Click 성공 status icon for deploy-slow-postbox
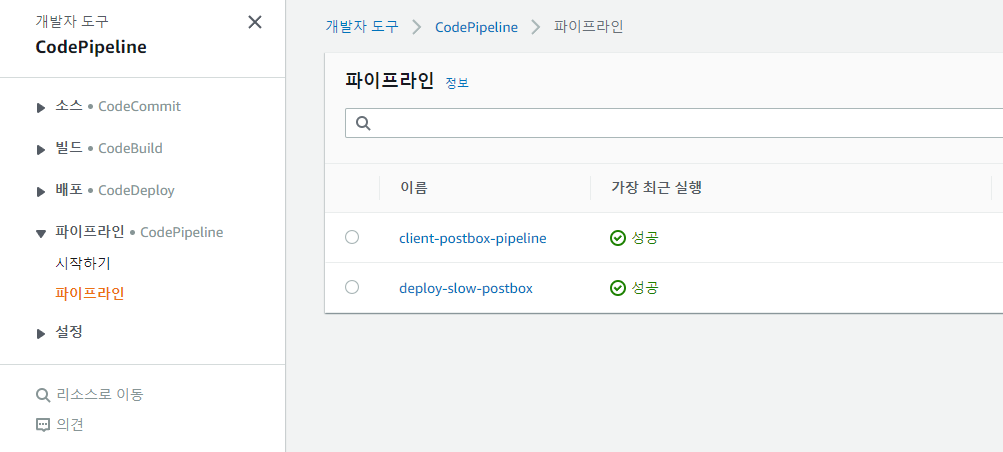This screenshot has height=452, width=1003. tap(617, 288)
